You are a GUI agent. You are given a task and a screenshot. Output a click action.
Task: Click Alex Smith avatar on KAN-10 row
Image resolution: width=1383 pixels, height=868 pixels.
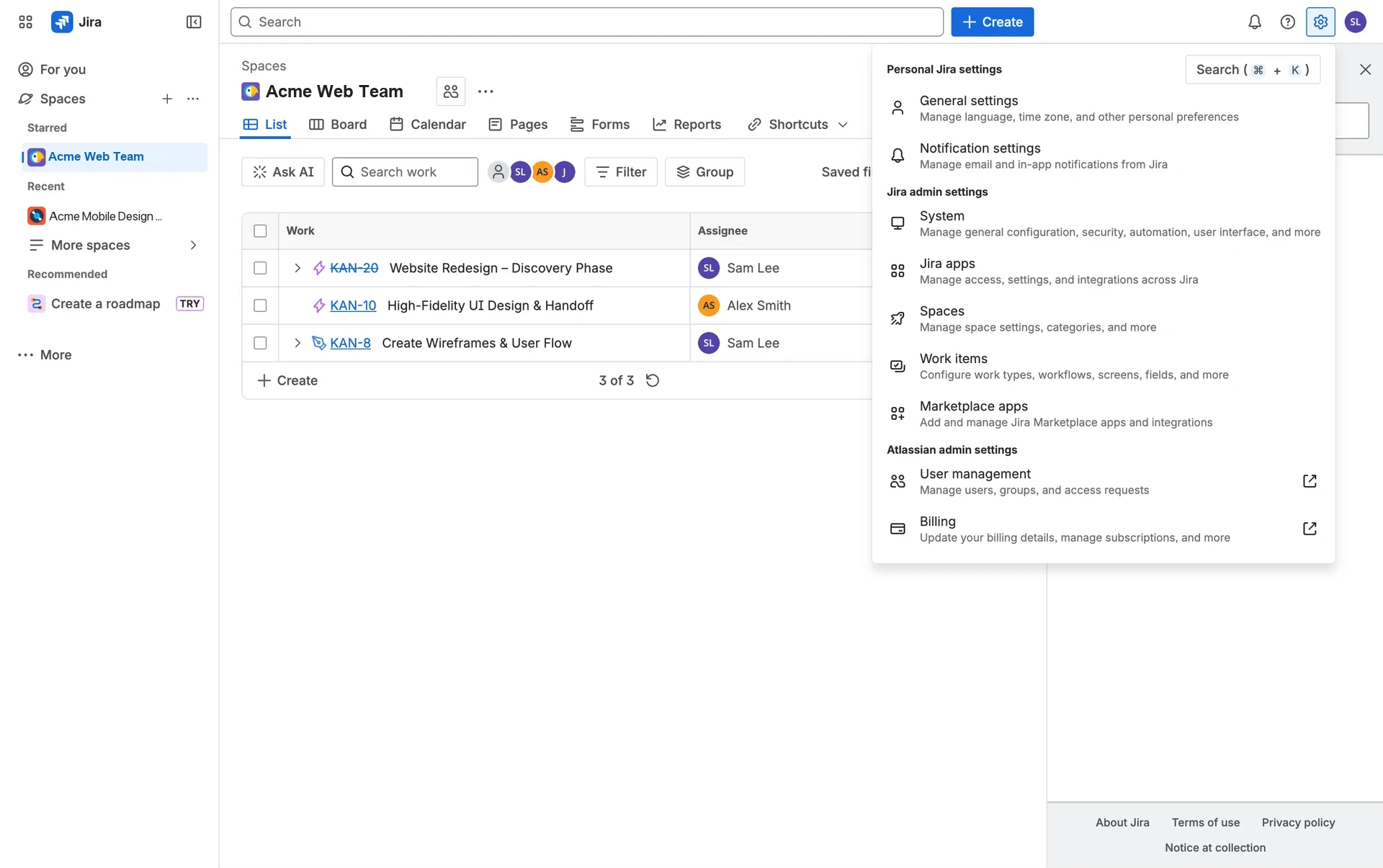[709, 305]
